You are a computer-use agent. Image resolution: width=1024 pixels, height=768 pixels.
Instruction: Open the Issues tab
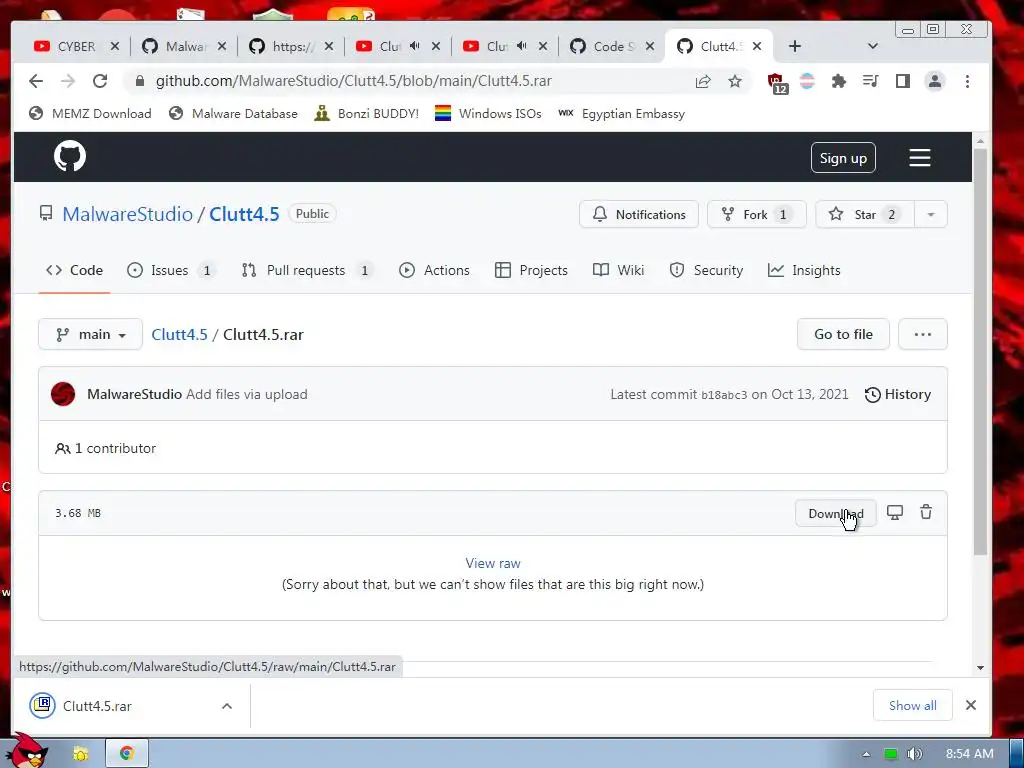point(171,270)
